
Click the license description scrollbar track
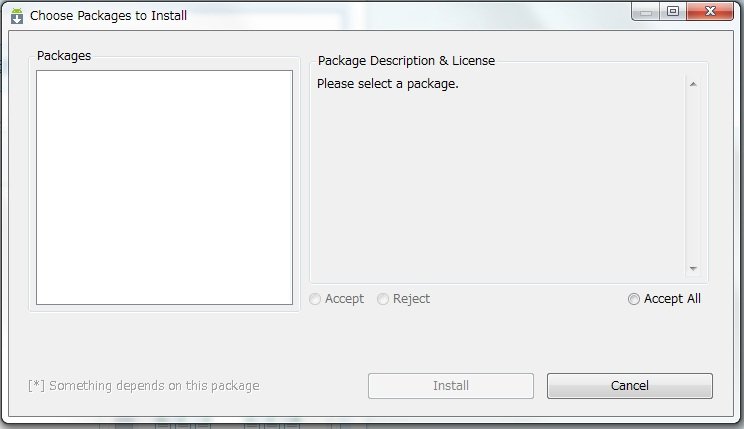point(693,176)
